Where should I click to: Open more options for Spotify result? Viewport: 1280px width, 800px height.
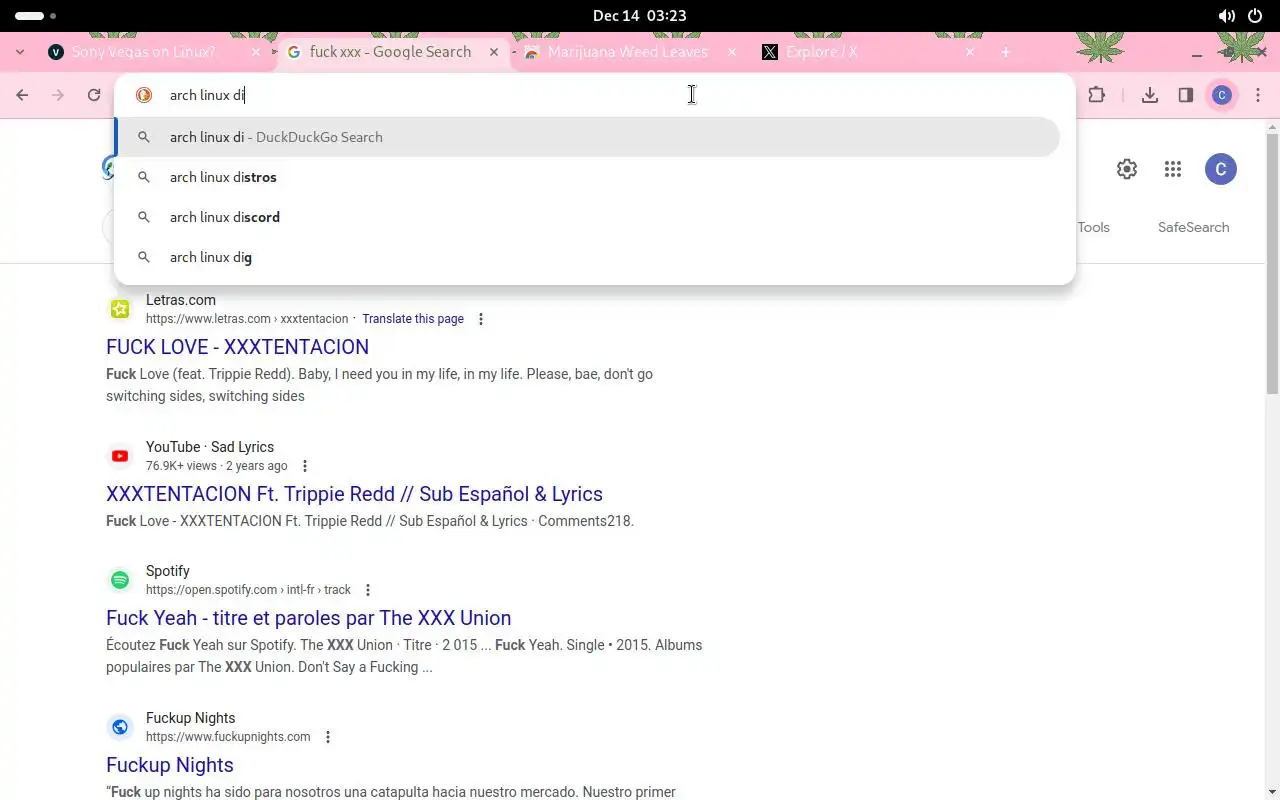coord(368,590)
